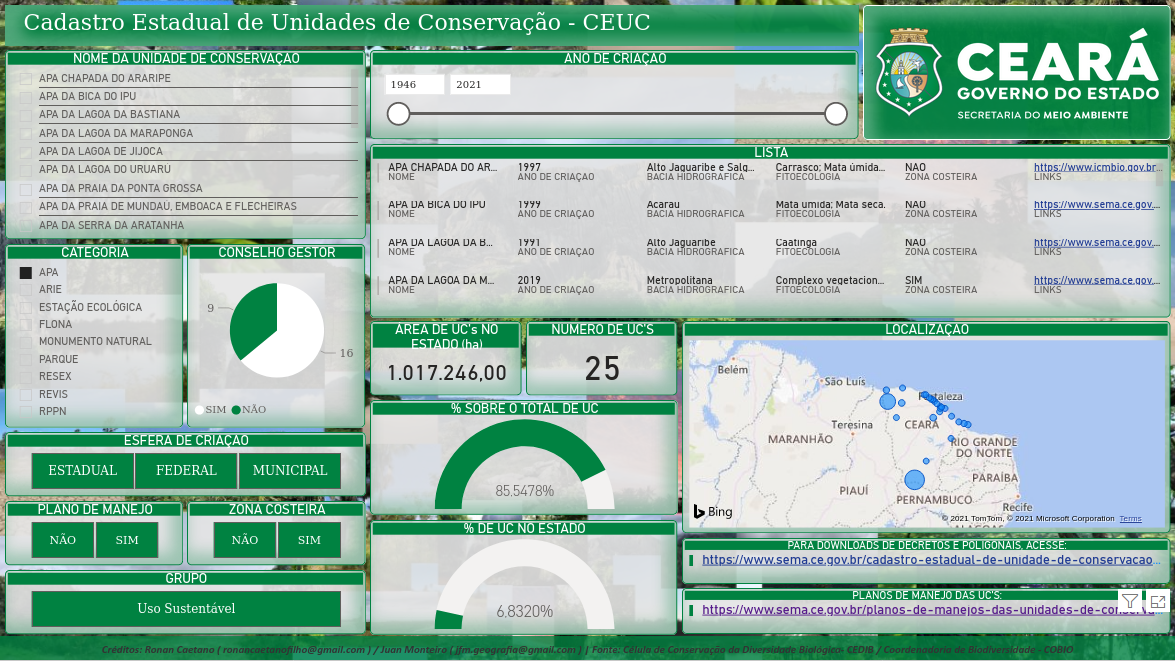Click the 85,5478% gauge chart
Viewport: 1175px width, 661px height.
525,465
